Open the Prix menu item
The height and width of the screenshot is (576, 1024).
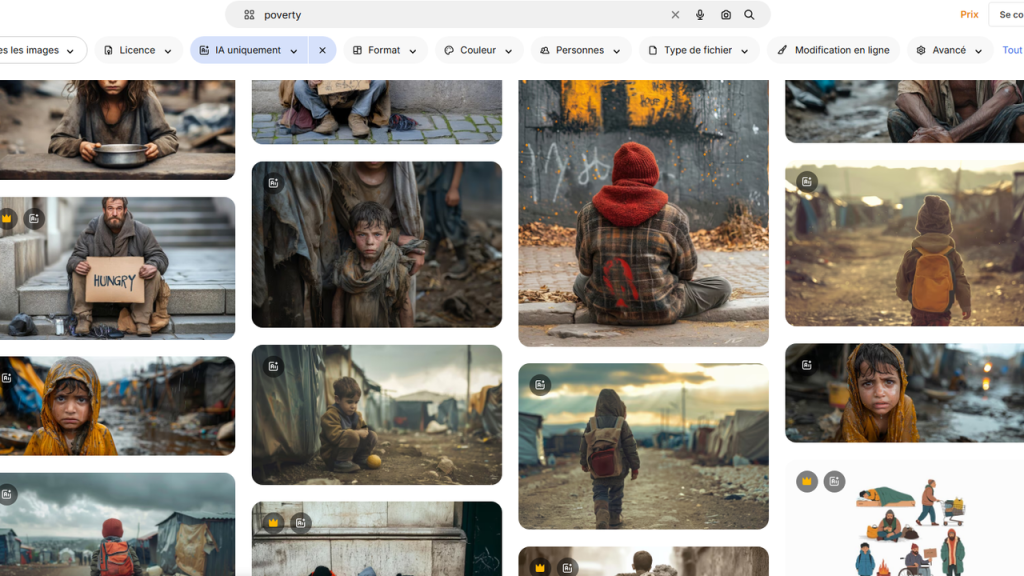click(968, 14)
